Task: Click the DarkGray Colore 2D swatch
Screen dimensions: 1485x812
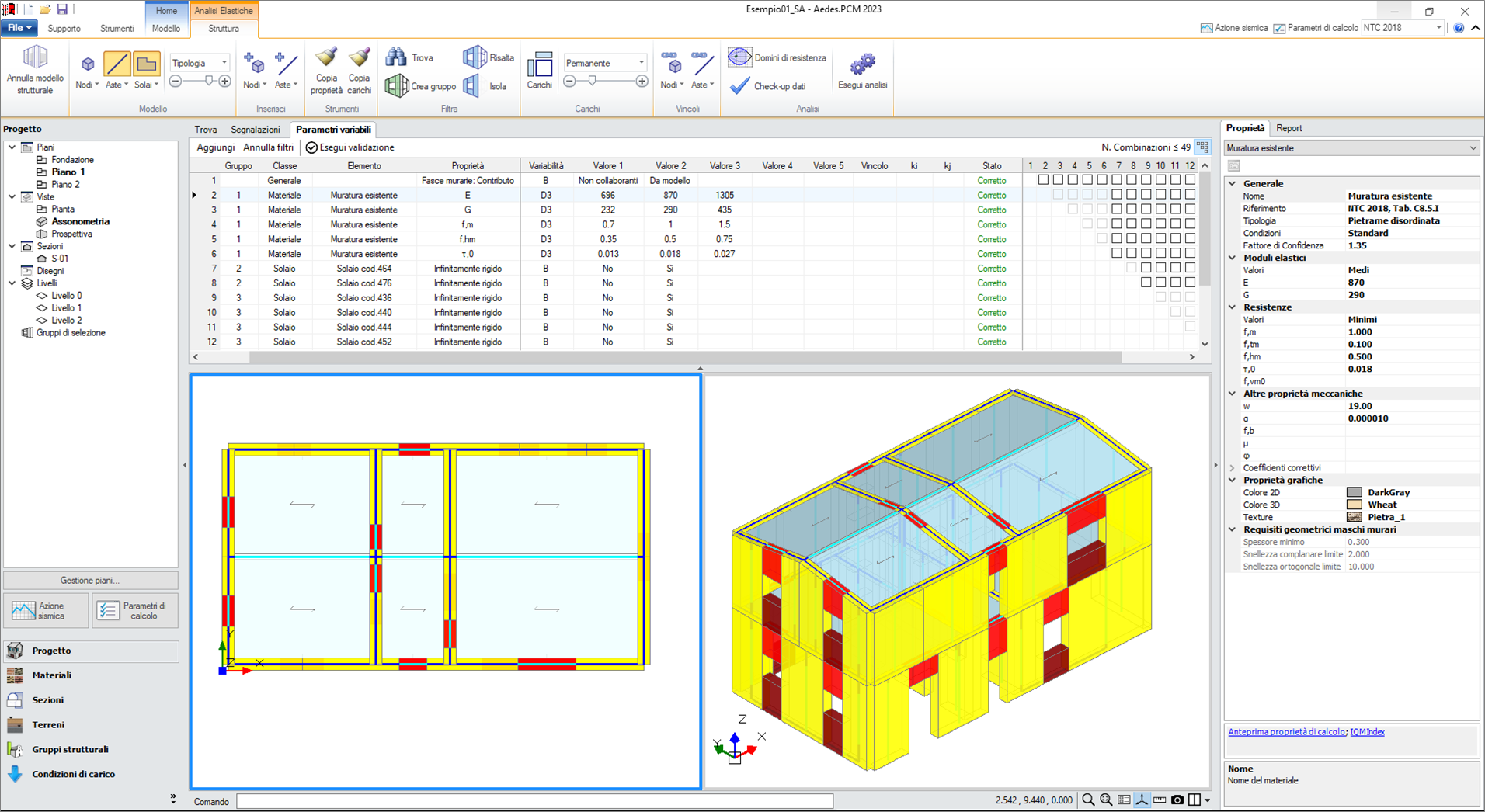Action: coord(1354,492)
